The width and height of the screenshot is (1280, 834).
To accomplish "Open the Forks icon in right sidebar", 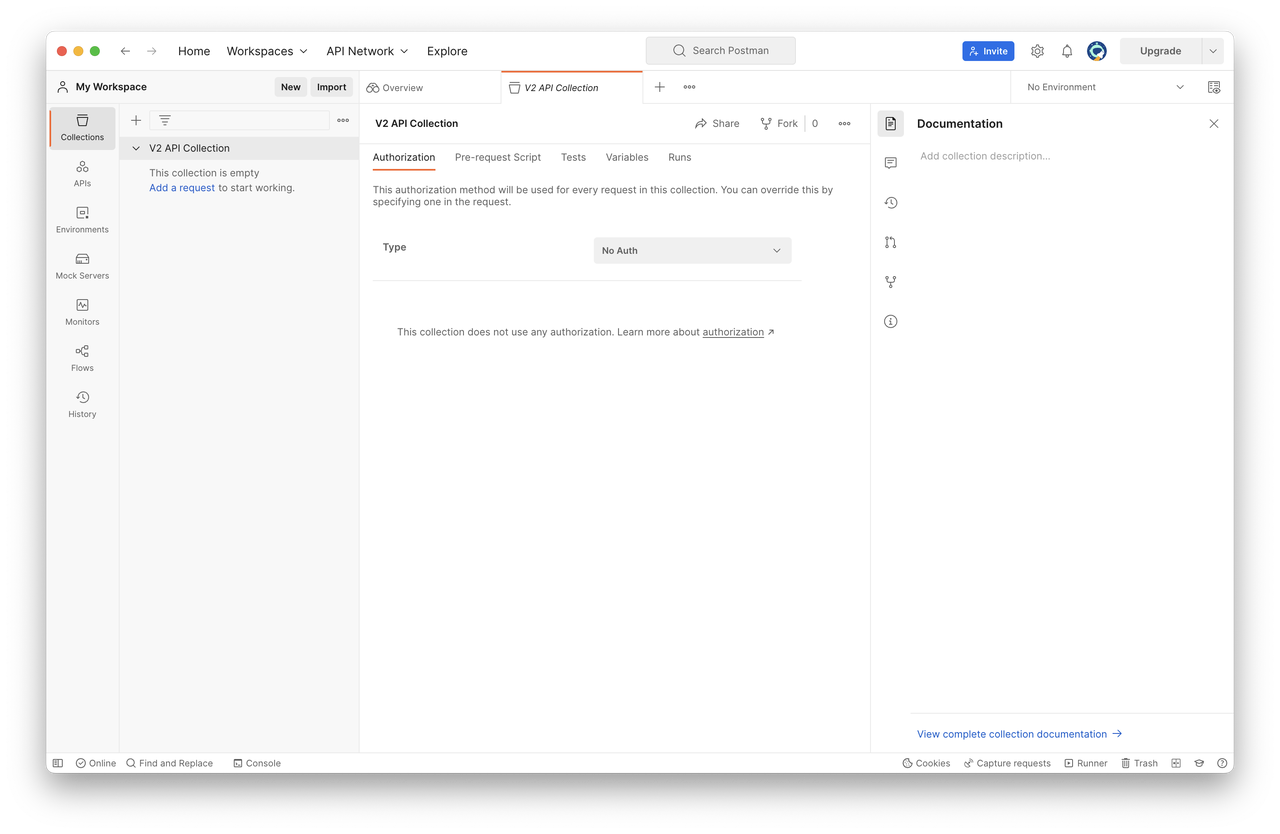I will click(890, 282).
